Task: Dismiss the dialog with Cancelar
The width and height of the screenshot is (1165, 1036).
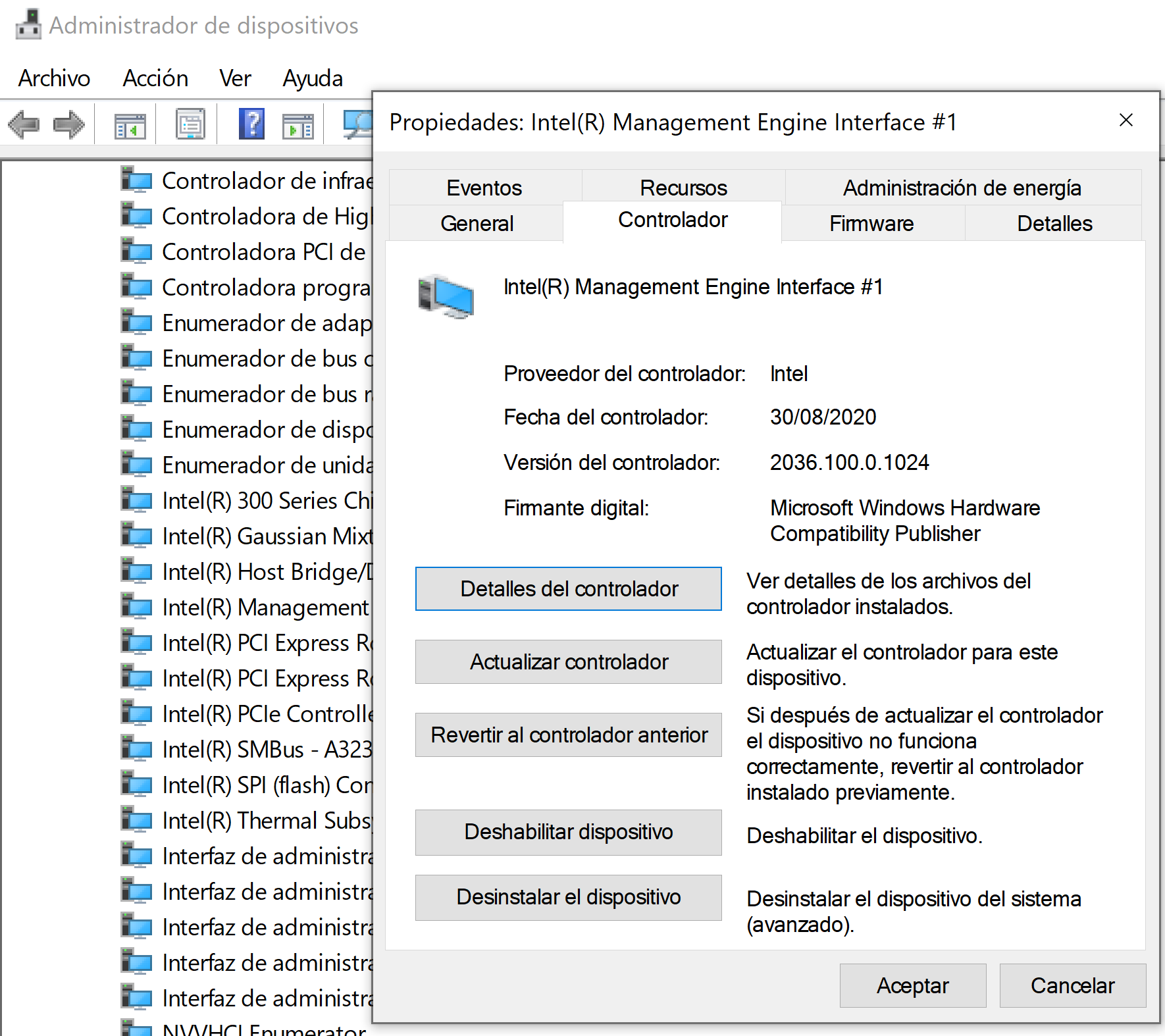Action: [1073, 985]
